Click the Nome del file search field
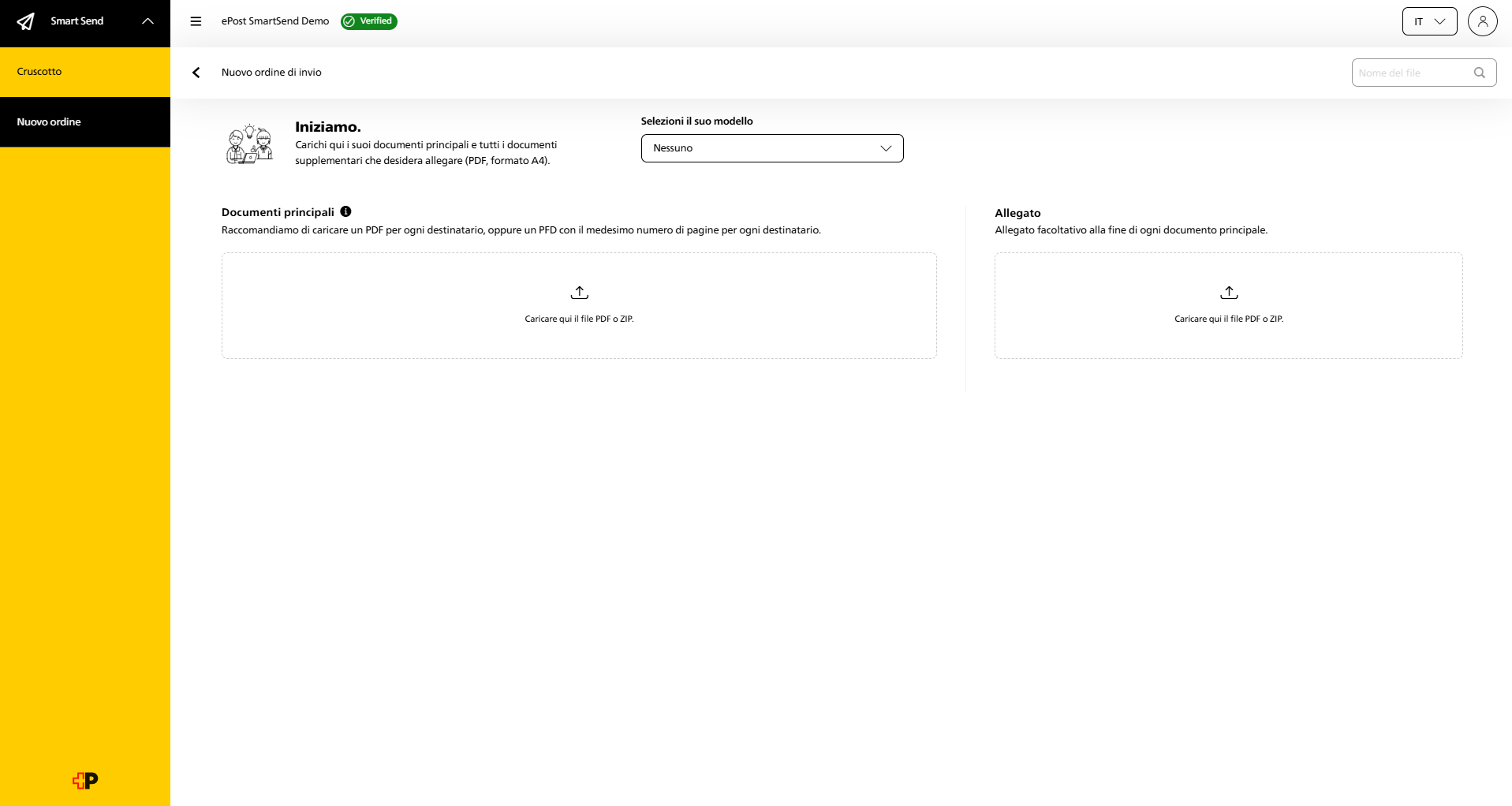The image size is (1512, 806). 1412,72
